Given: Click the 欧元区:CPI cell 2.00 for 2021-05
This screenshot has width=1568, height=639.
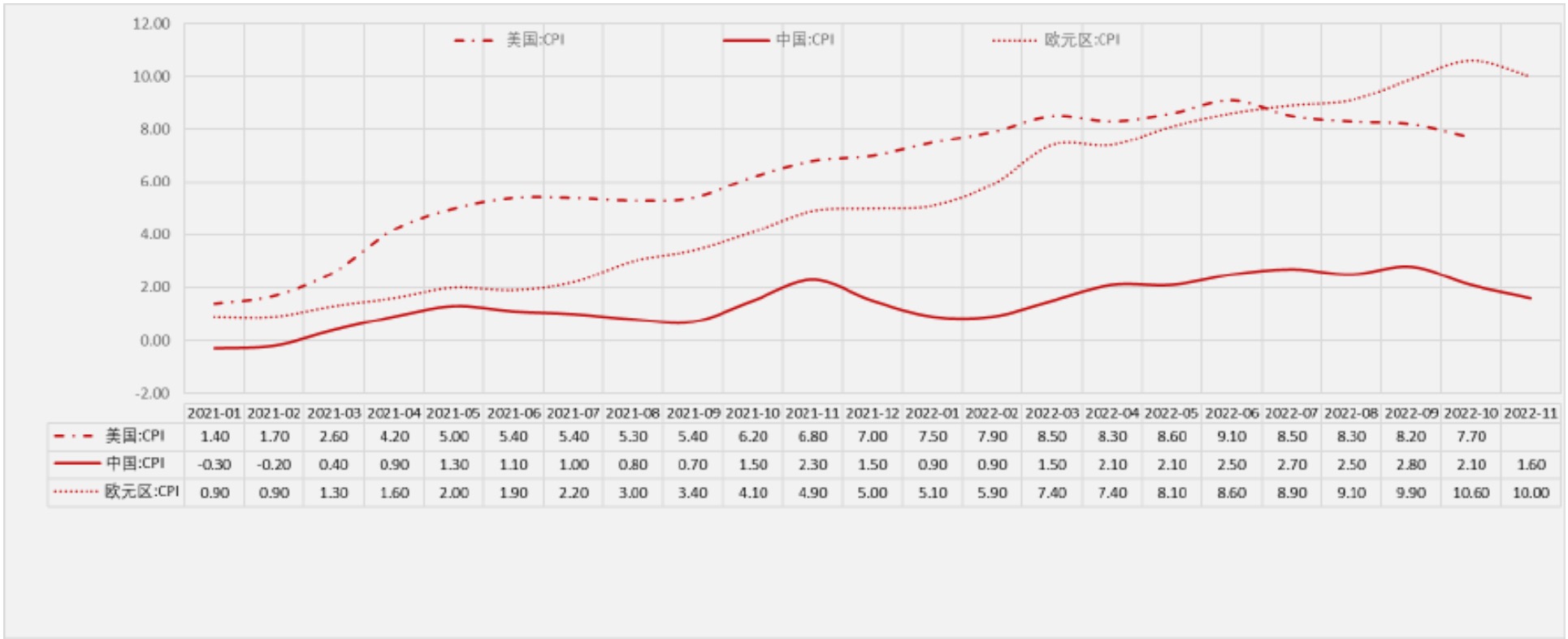Looking at the screenshot, I should [x=453, y=493].
